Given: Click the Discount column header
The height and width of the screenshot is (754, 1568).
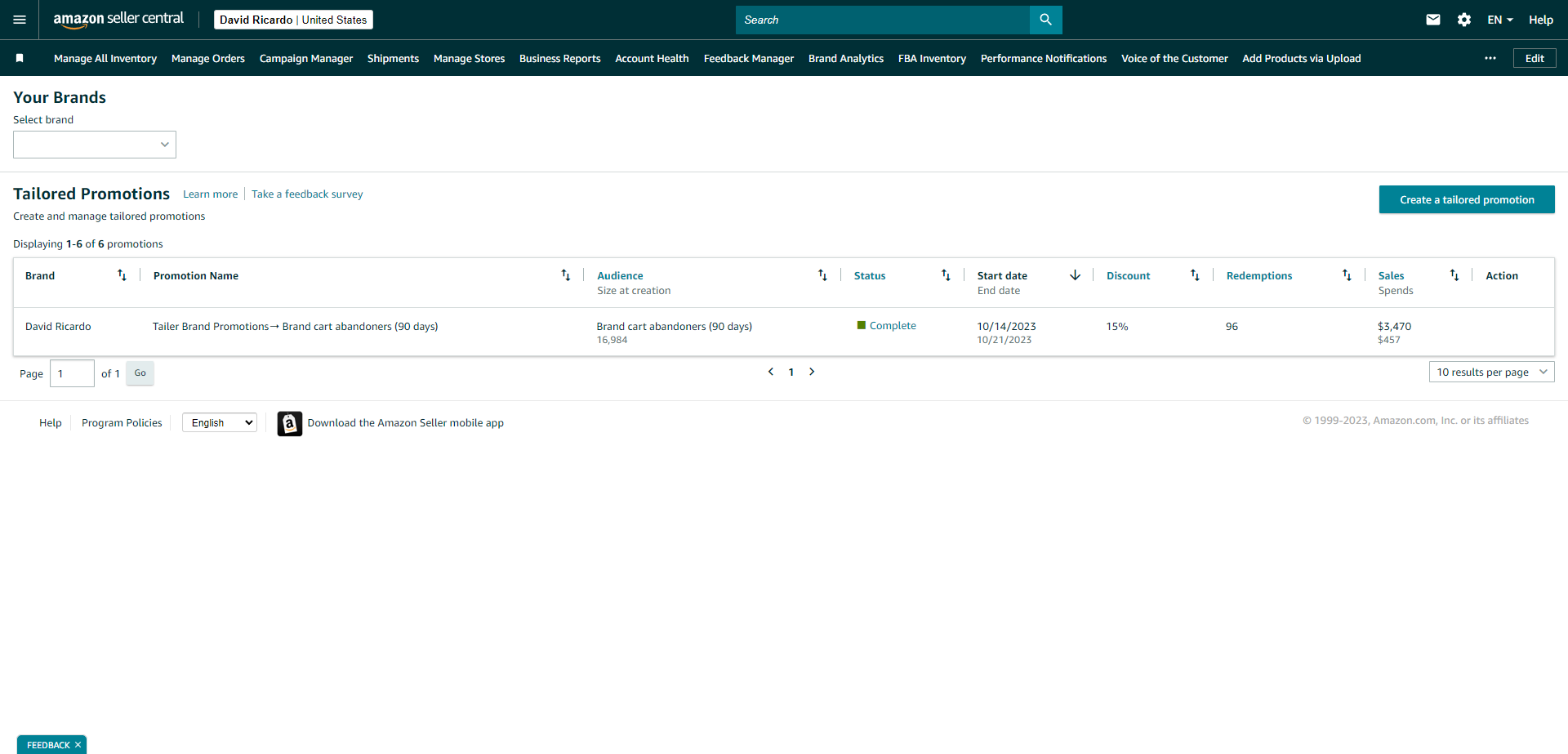Looking at the screenshot, I should 1129,275.
